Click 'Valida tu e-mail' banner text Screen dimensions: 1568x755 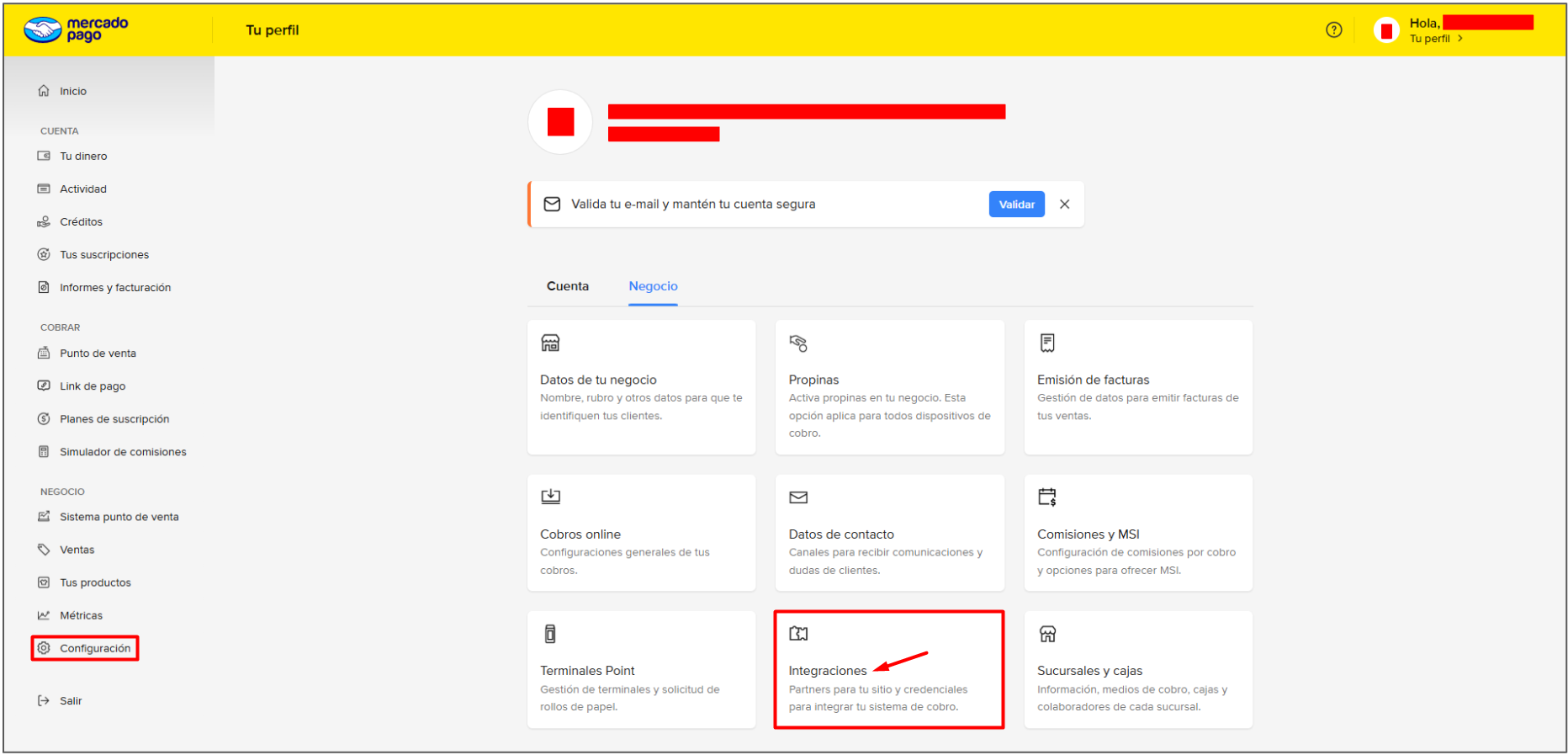click(693, 204)
